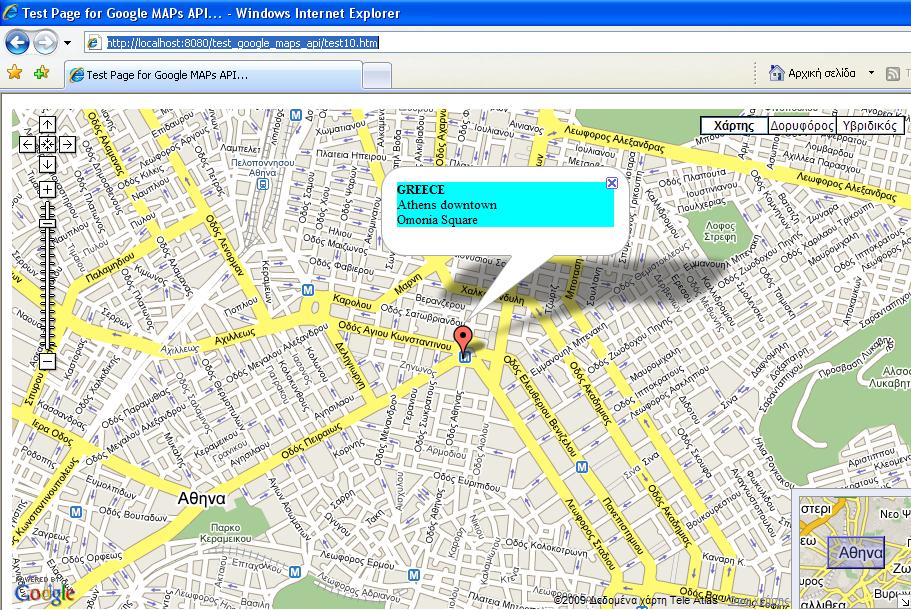The width and height of the screenshot is (911, 610).
Task: Open the Favorites Center star icon
Action: tap(15, 73)
